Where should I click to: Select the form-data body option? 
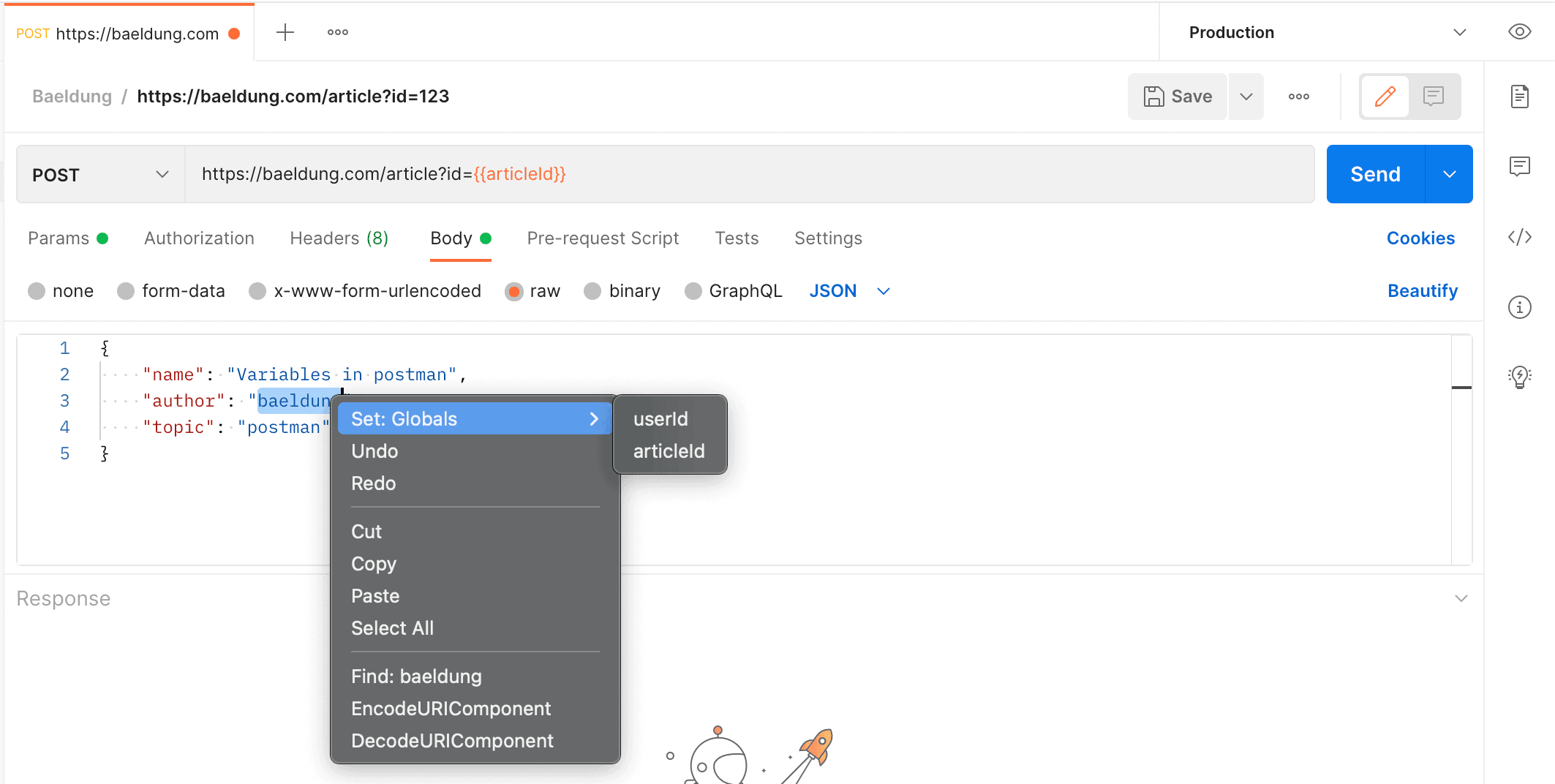(x=126, y=290)
